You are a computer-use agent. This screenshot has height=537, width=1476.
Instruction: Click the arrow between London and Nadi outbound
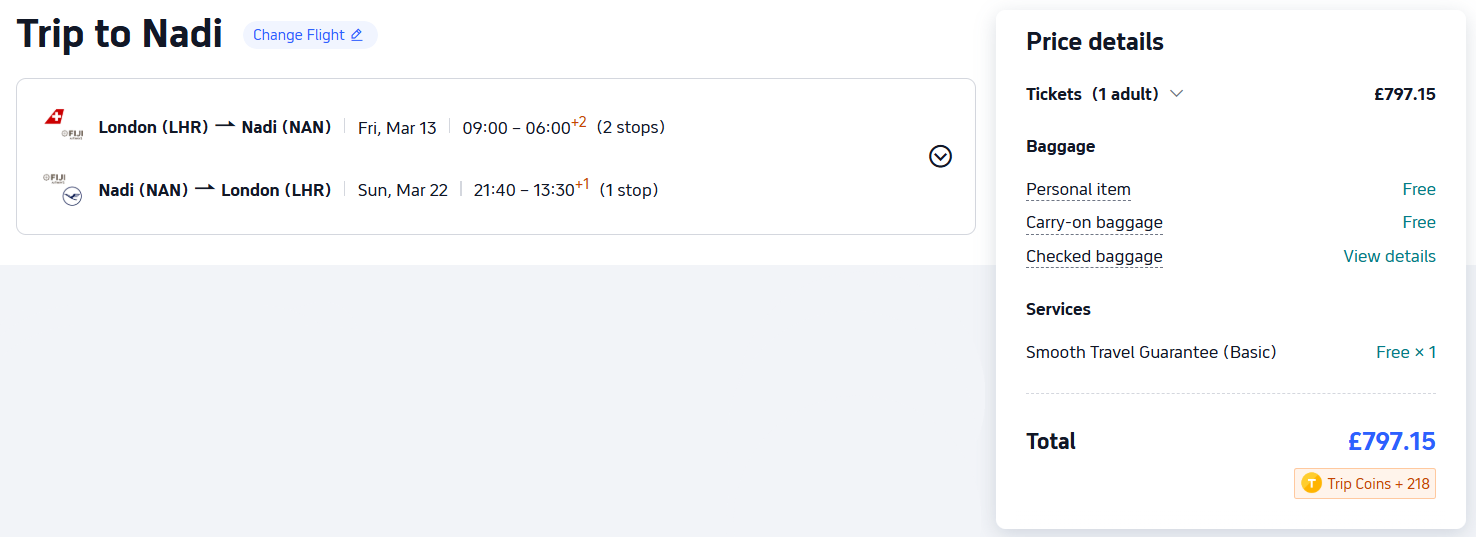tap(225, 127)
